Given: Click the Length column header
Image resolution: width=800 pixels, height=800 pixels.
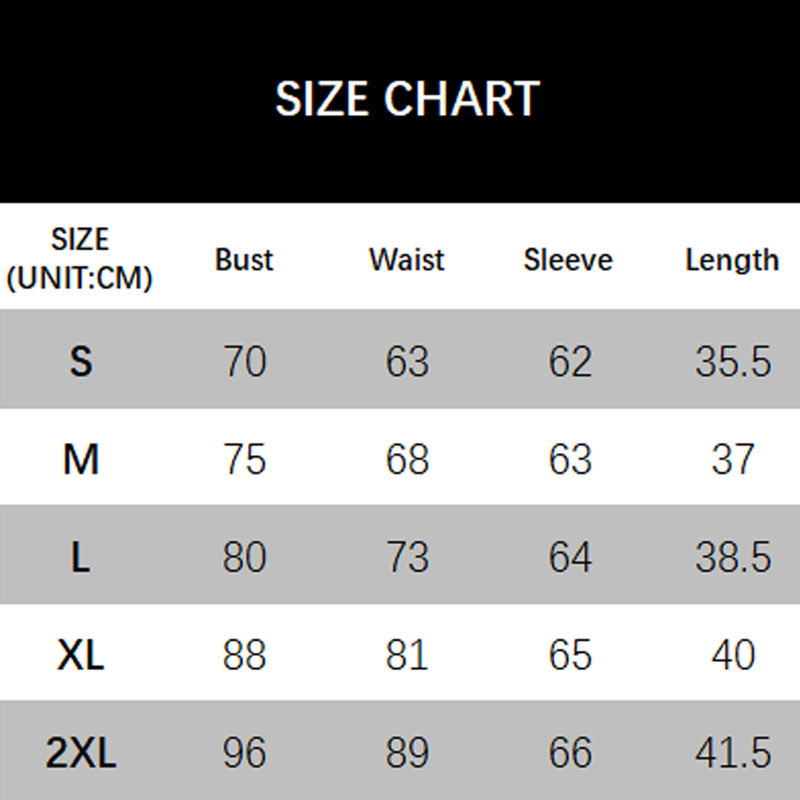Looking at the screenshot, I should click(732, 260).
